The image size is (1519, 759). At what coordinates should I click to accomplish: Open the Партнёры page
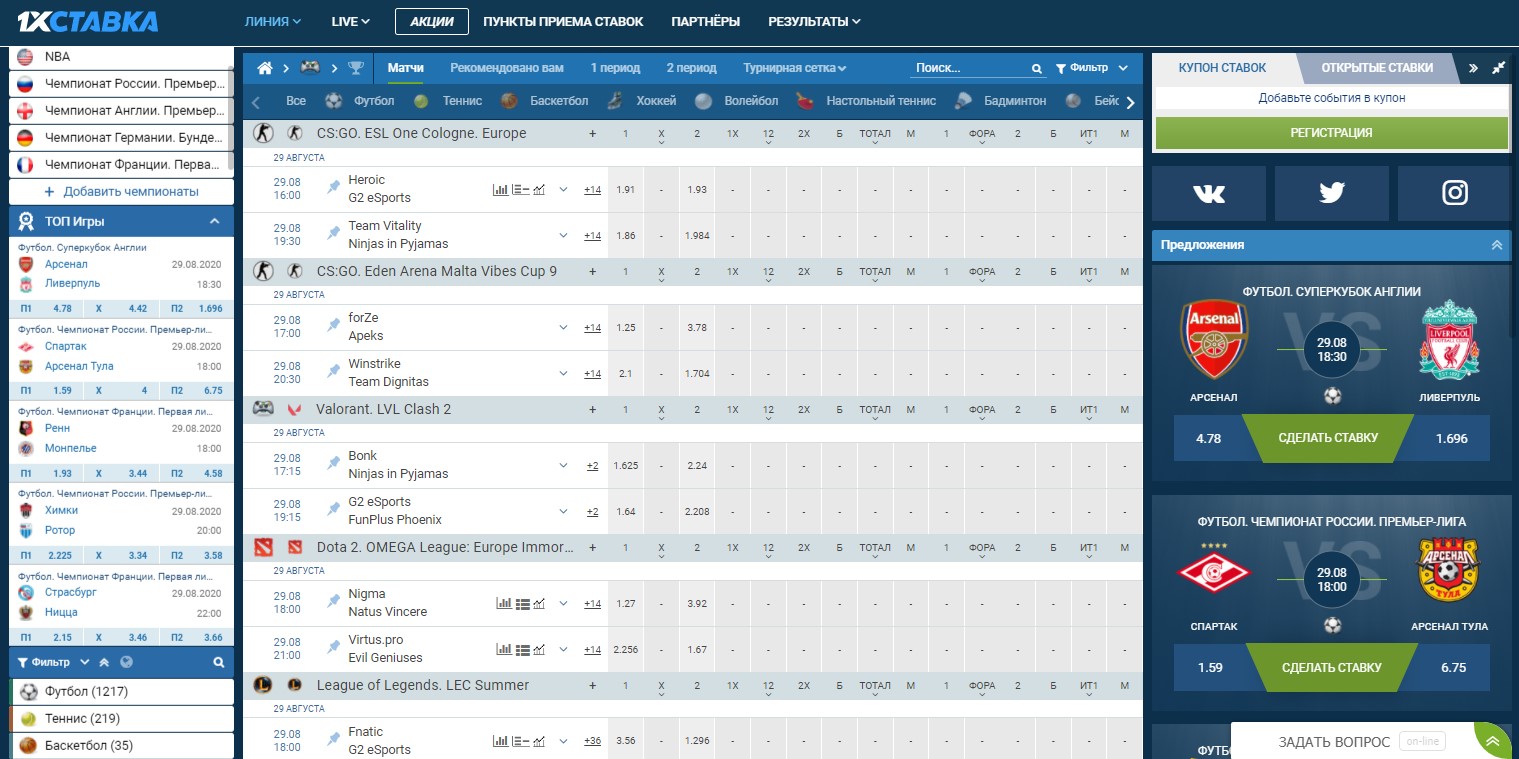pos(706,21)
